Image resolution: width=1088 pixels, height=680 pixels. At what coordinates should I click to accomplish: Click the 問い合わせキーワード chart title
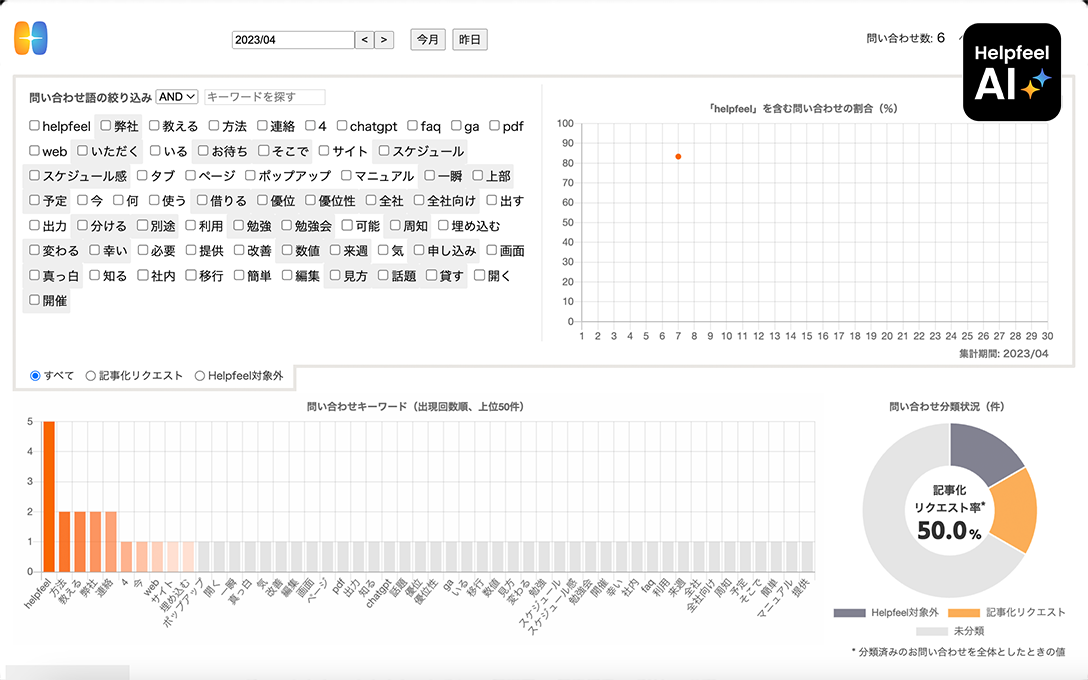[415, 407]
